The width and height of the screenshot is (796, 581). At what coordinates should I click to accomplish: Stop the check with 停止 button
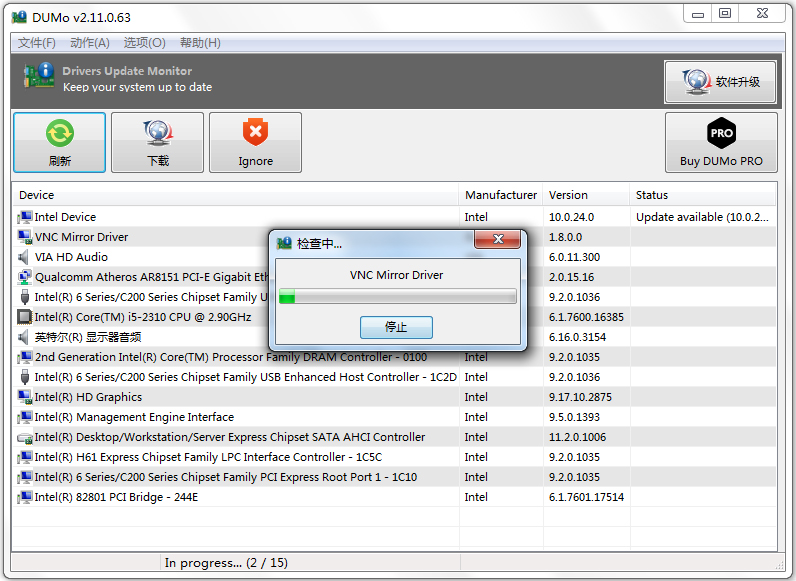(396, 327)
